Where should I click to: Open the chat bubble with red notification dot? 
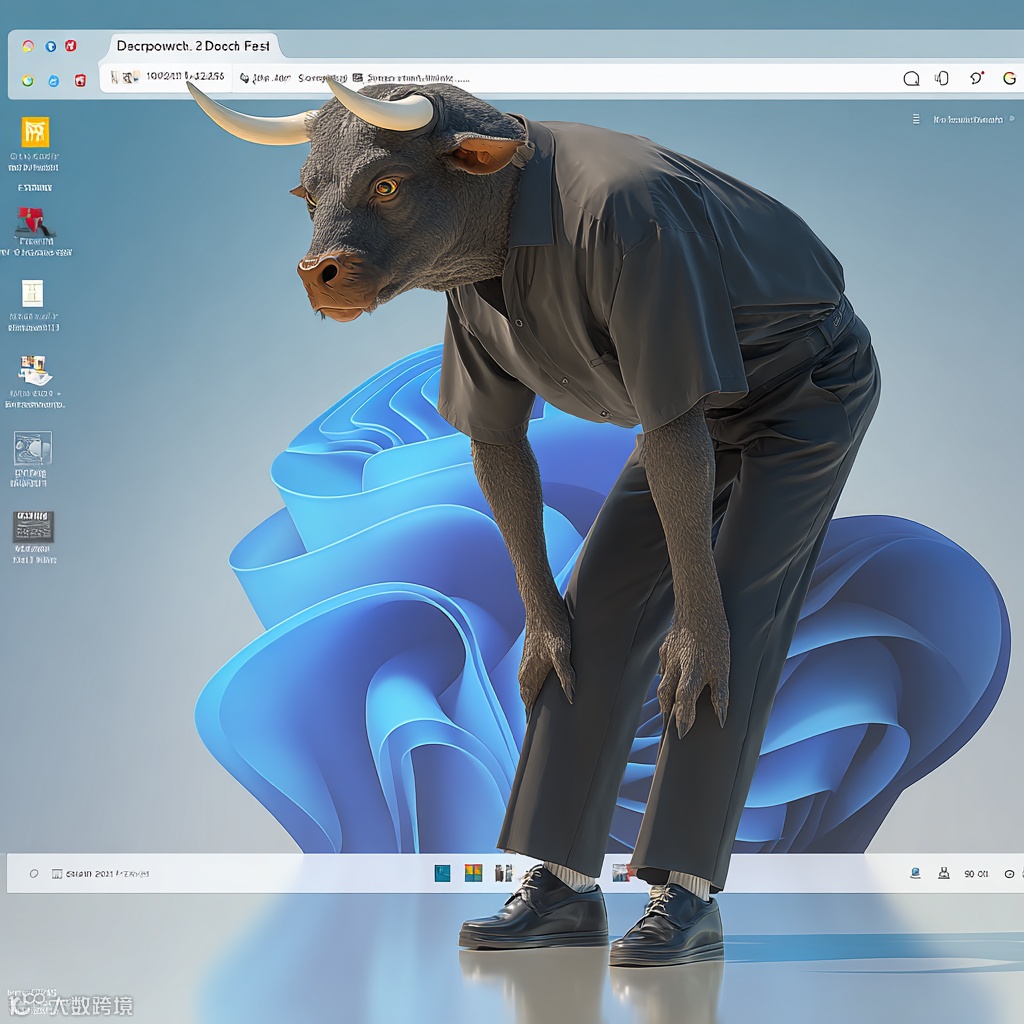[976, 78]
